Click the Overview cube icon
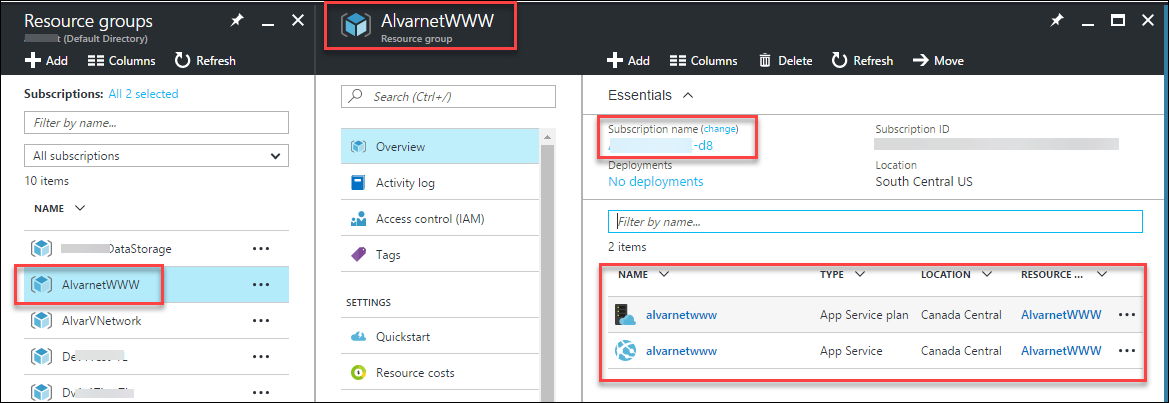 [x=358, y=147]
